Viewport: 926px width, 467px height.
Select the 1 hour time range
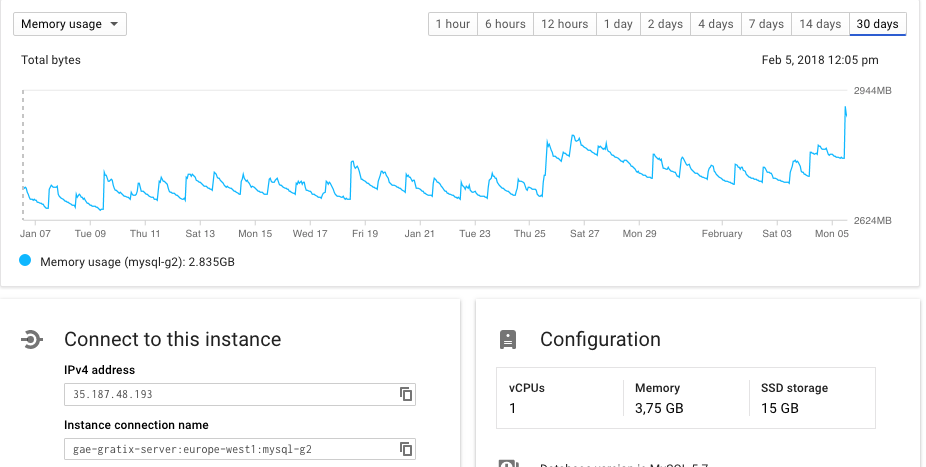453,24
